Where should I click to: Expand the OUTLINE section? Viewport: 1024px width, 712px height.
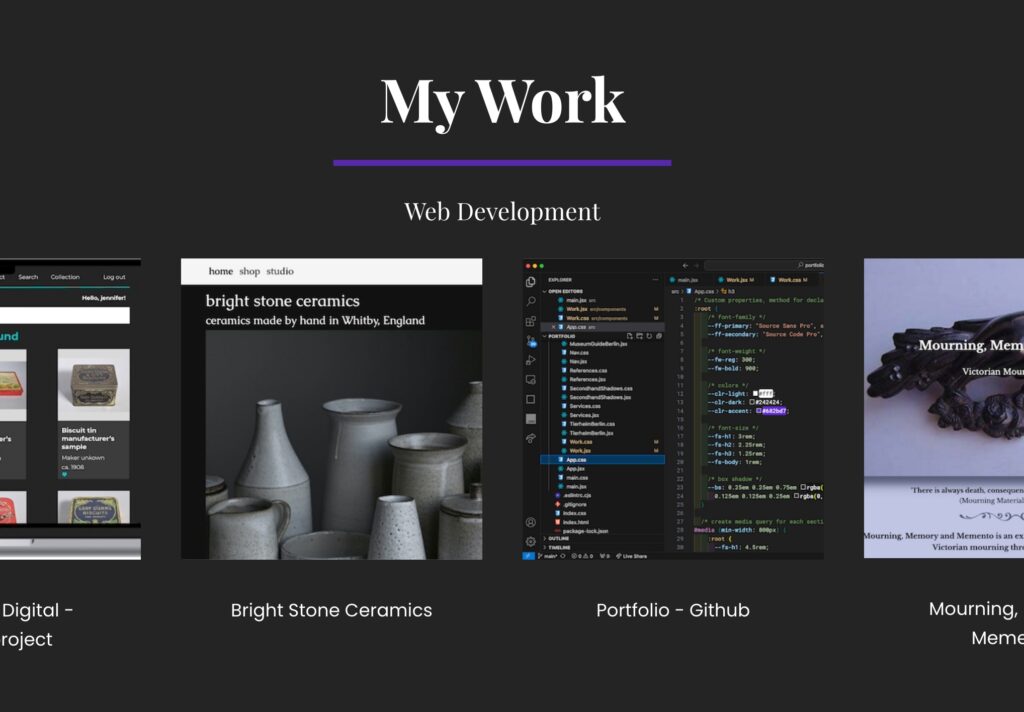[x=545, y=539]
